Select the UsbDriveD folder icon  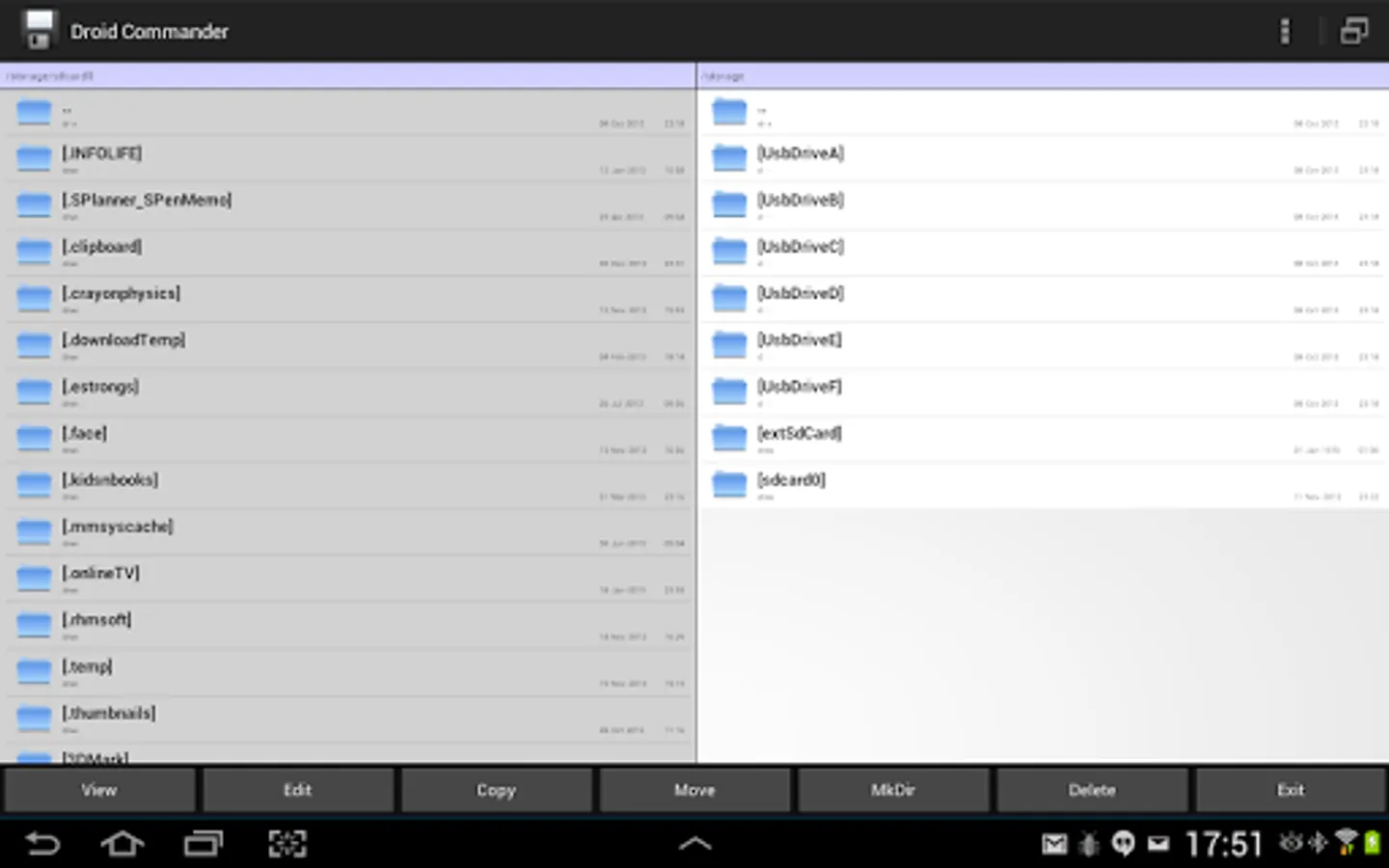(729, 298)
